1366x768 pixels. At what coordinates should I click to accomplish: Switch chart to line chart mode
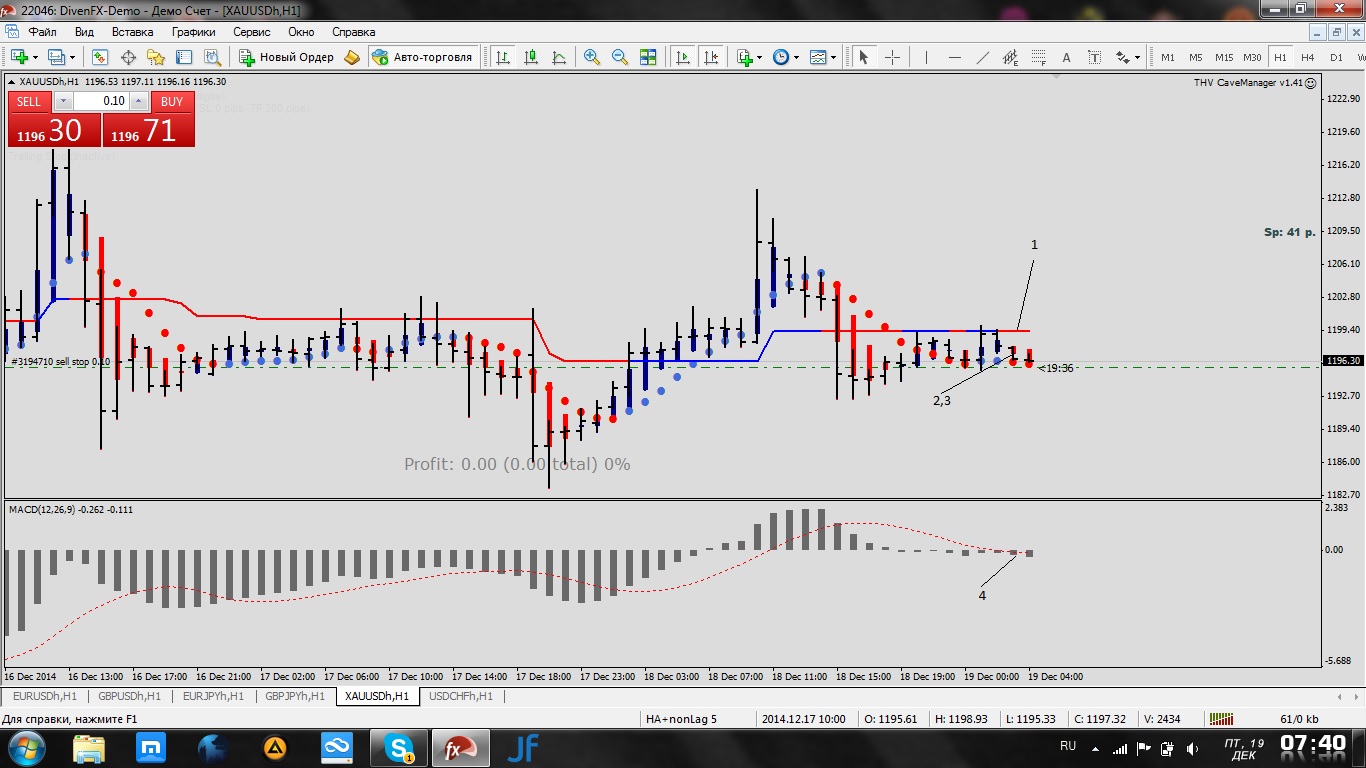tap(559, 57)
